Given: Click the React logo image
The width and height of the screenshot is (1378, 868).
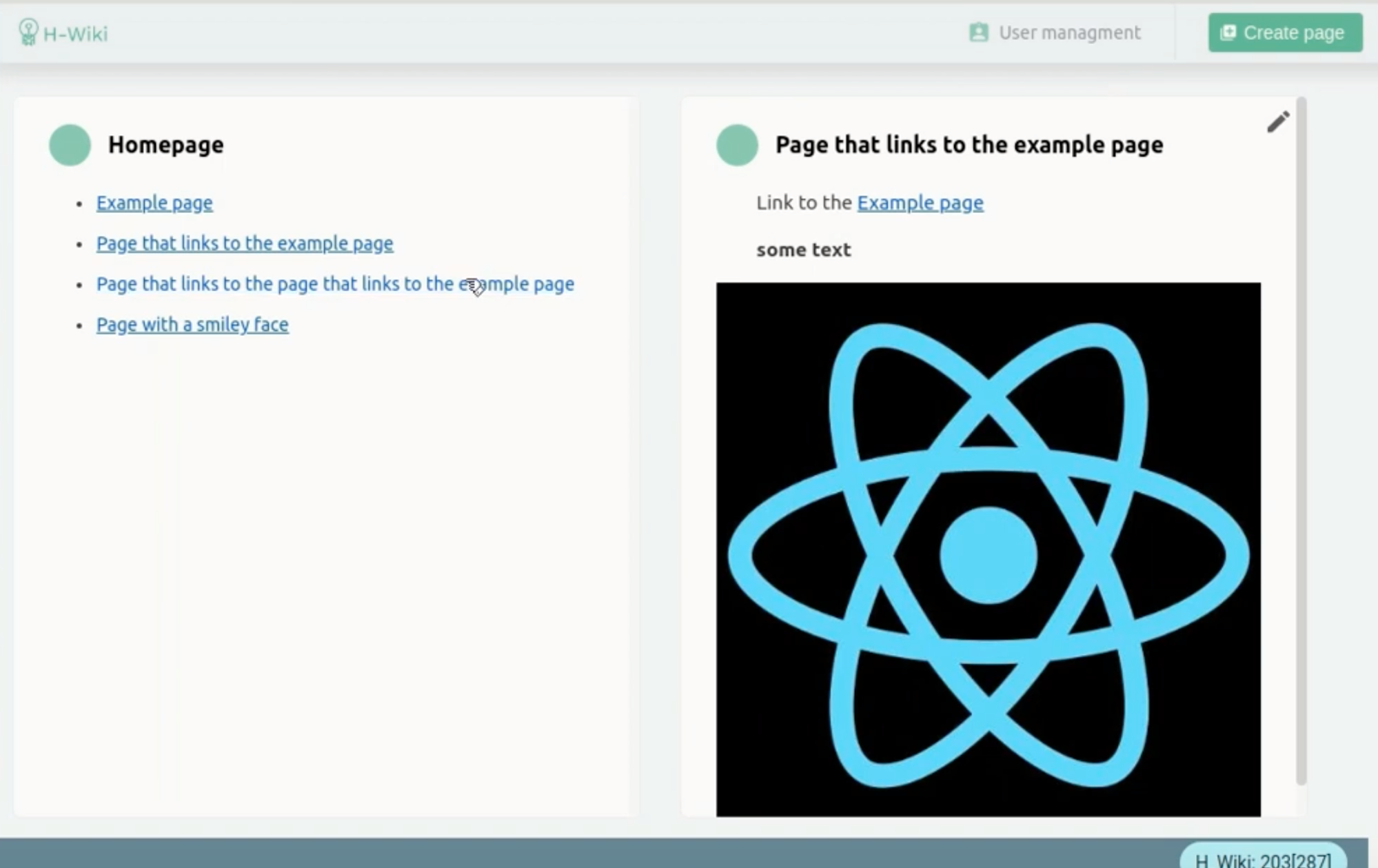Looking at the screenshot, I should 988,549.
